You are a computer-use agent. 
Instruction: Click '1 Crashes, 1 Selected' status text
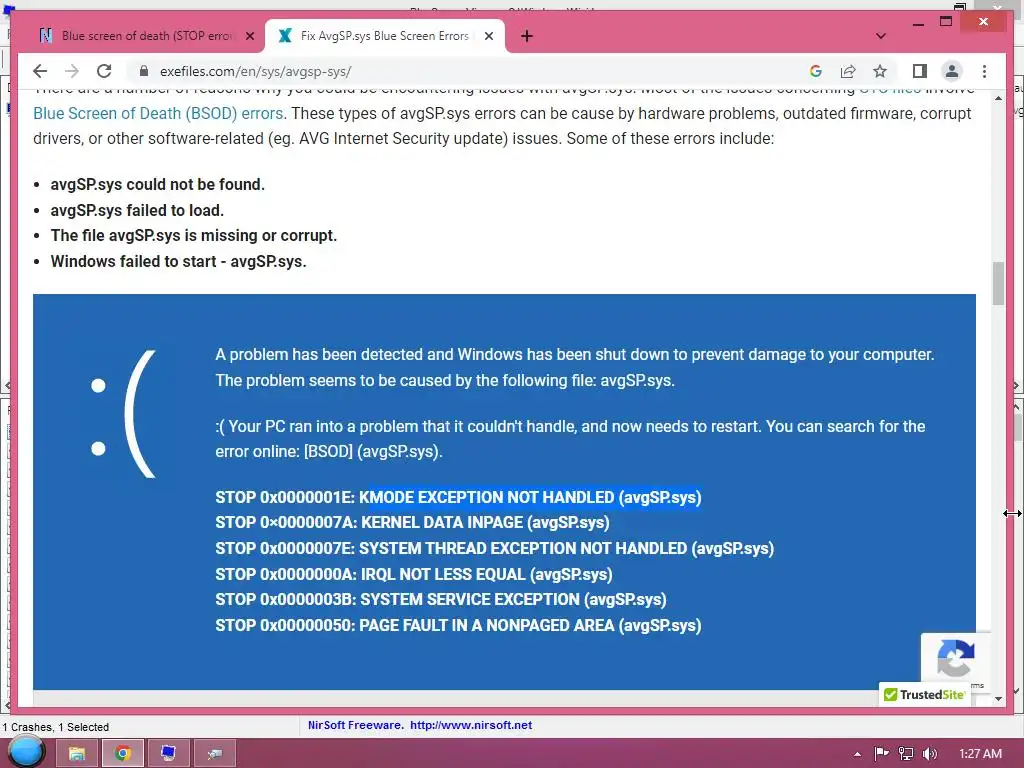pyautogui.click(x=56, y=727)
